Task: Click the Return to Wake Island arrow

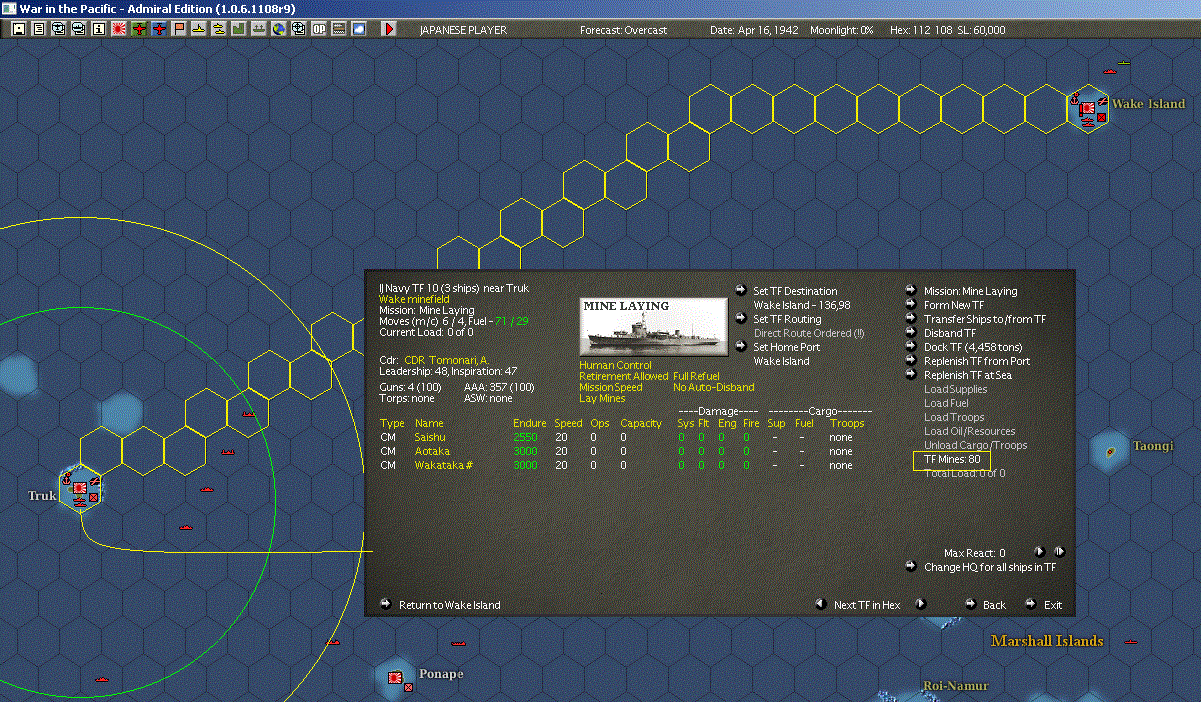Action: (x=386, y=604)
